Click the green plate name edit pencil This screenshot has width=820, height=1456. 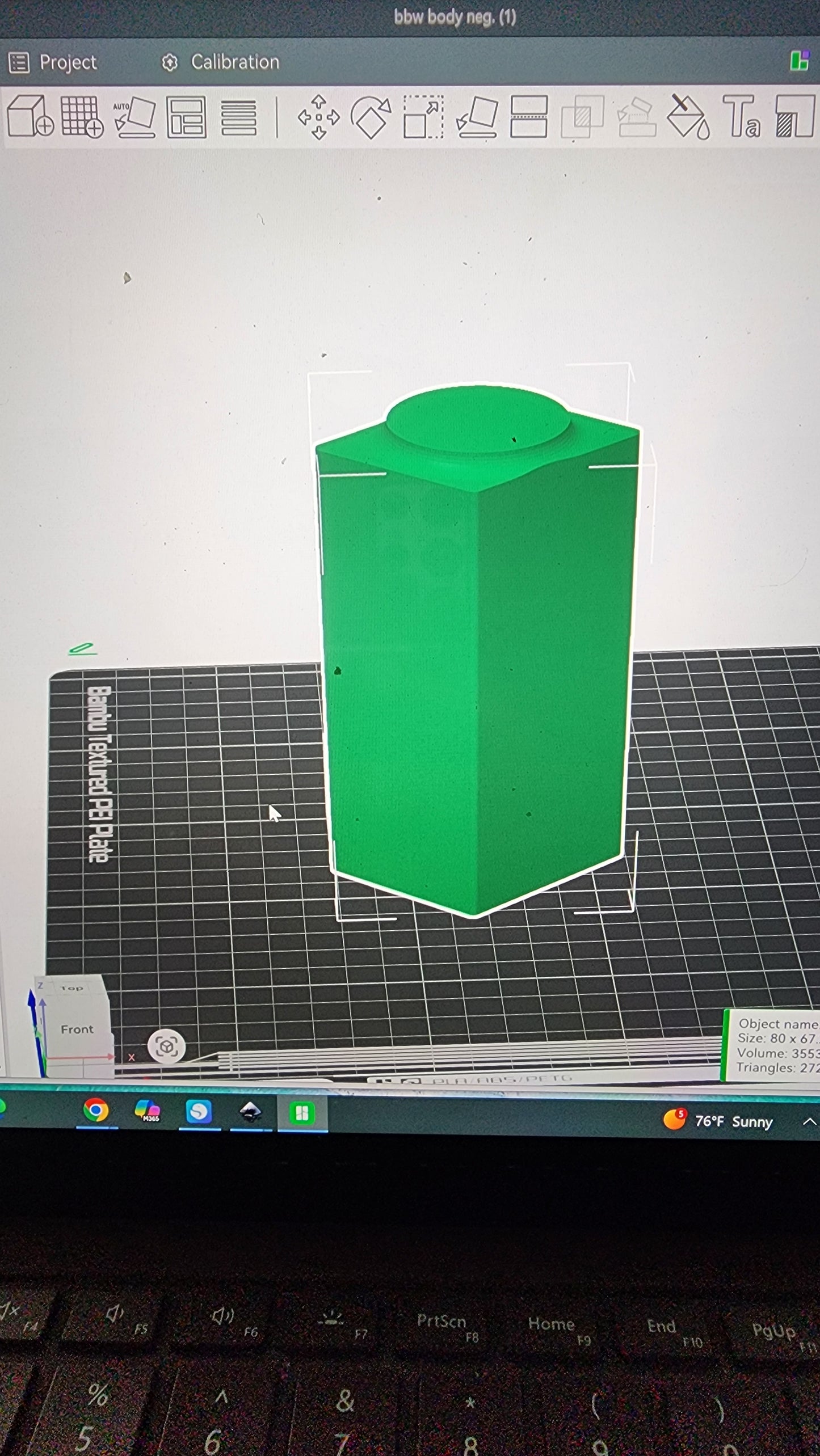82,649
